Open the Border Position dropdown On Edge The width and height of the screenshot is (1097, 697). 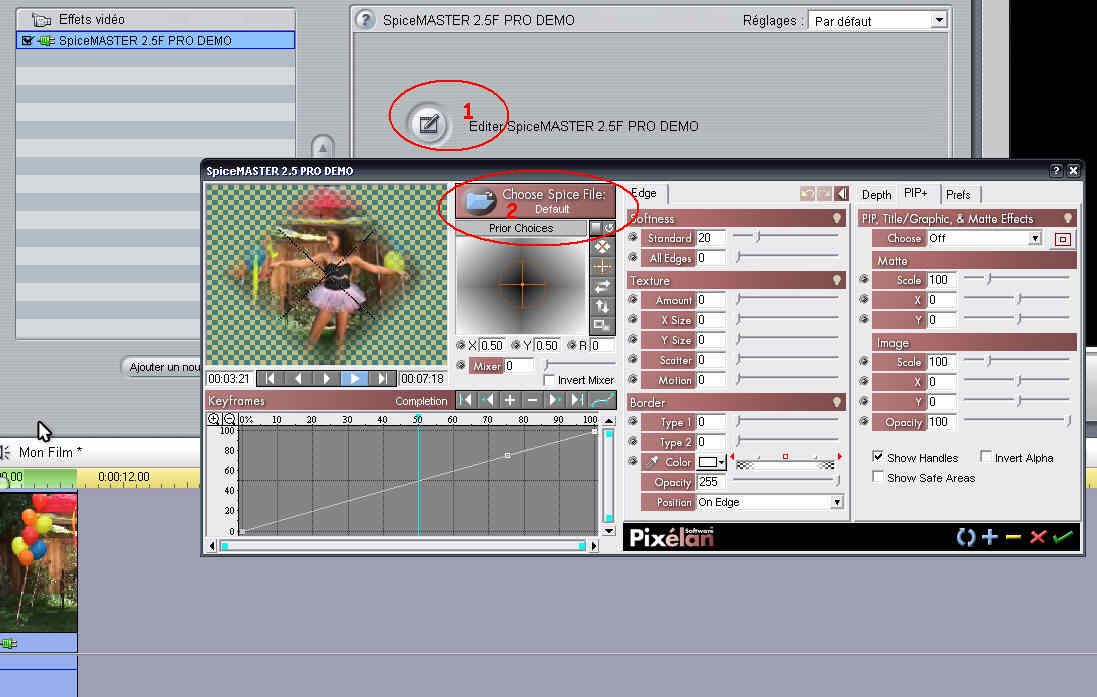coord(770,502)
